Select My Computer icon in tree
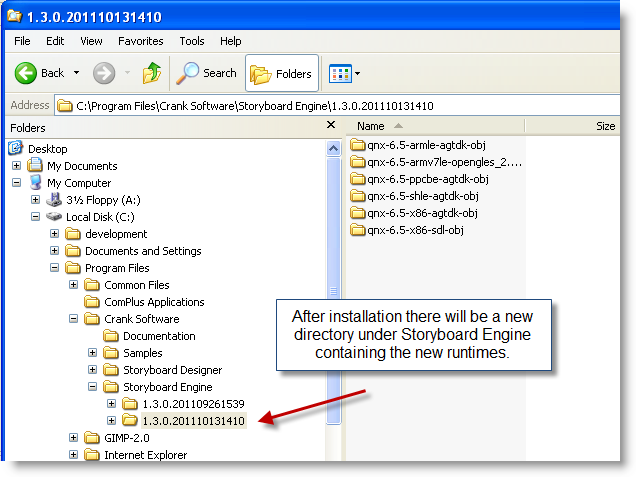 (x=36, y=182)
